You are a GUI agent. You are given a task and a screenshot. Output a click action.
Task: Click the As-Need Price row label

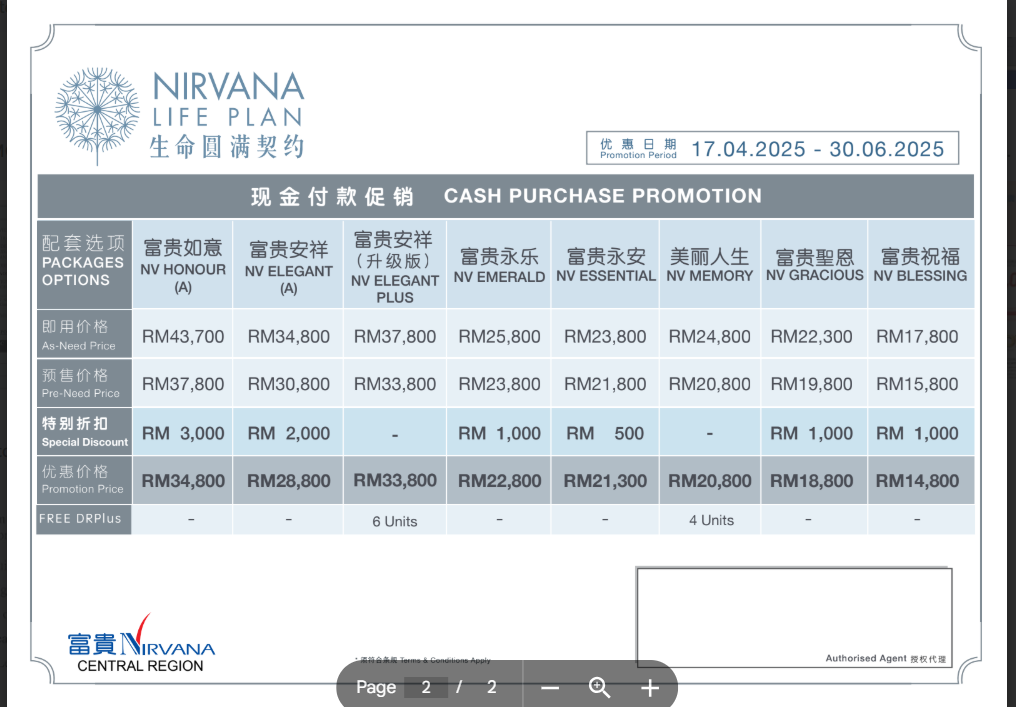pyautogui.click(x=84, y=334)
